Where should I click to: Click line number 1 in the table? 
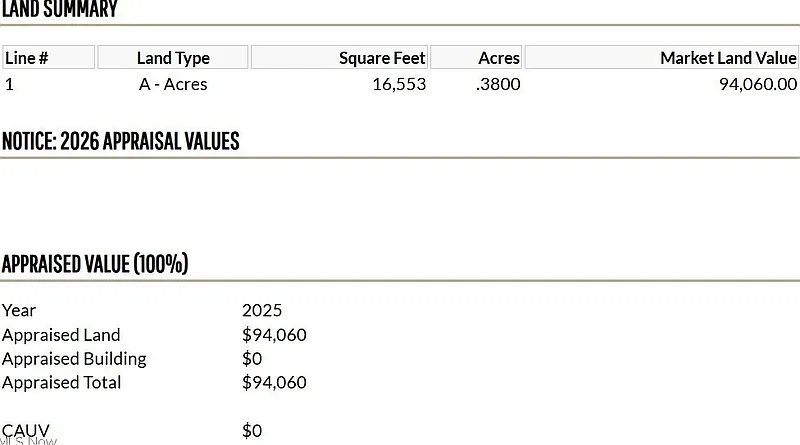click(x=9, y=84)
